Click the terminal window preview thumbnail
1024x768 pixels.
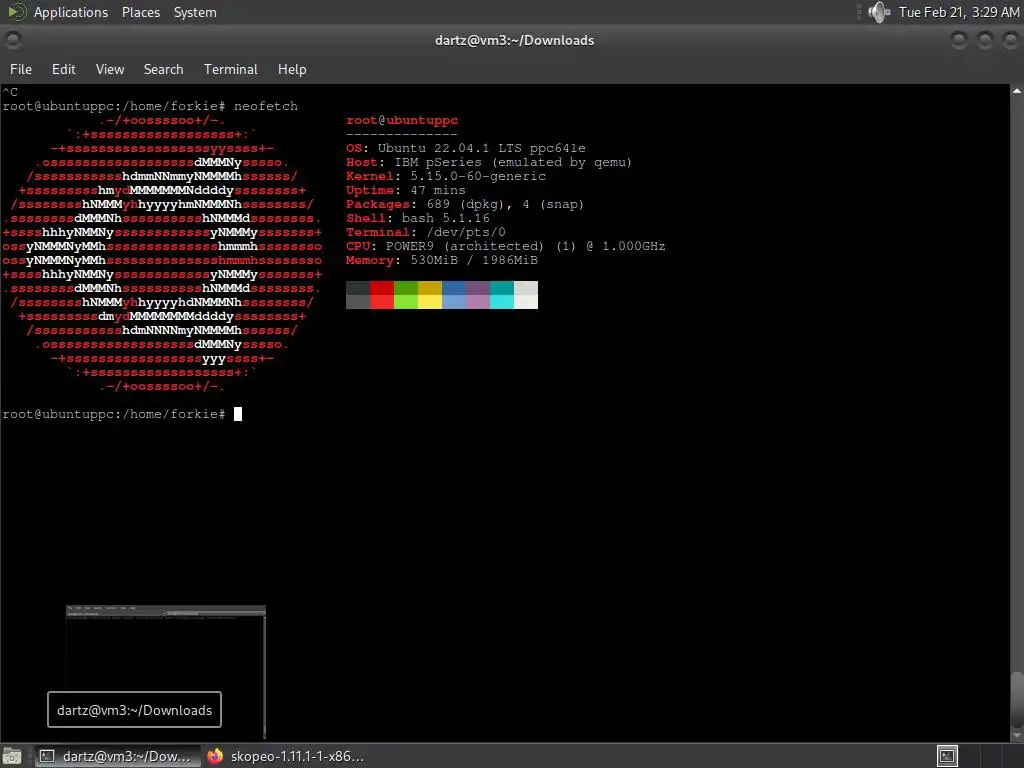tap(166, 671)
